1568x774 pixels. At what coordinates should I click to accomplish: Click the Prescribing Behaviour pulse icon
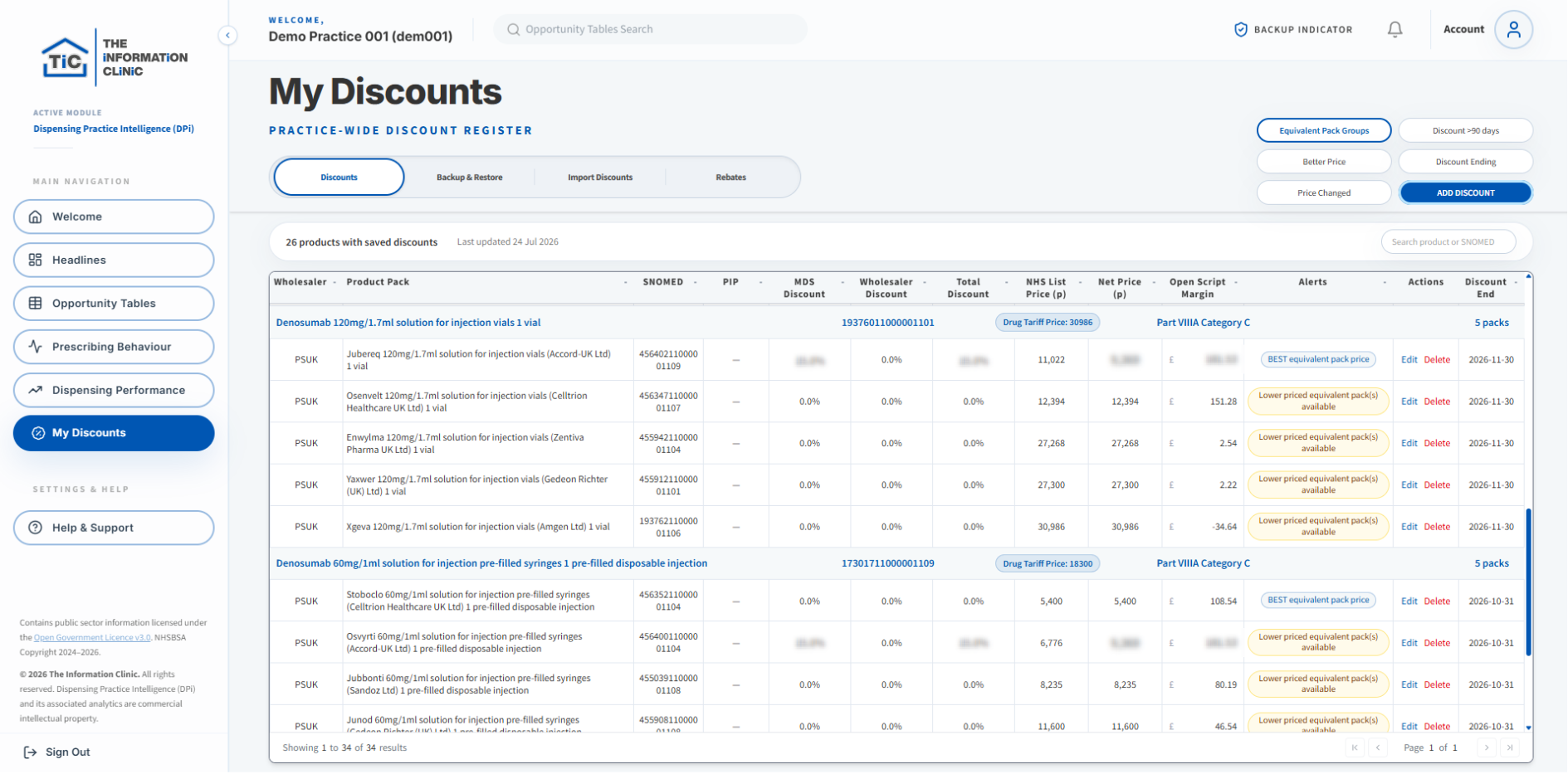tap(35, 347)
